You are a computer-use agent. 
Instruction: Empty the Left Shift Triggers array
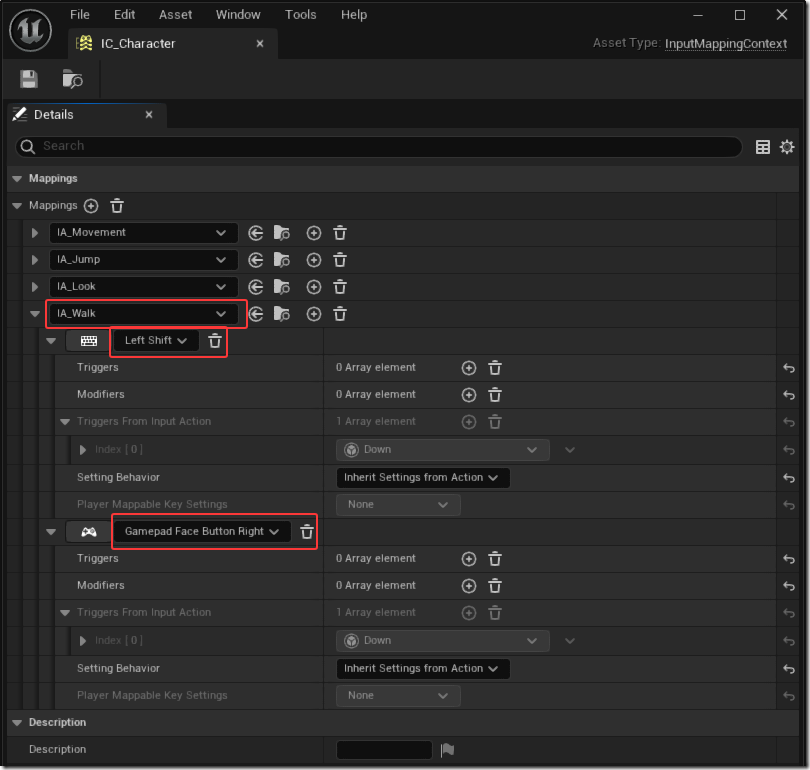click(x=495, y=368)
